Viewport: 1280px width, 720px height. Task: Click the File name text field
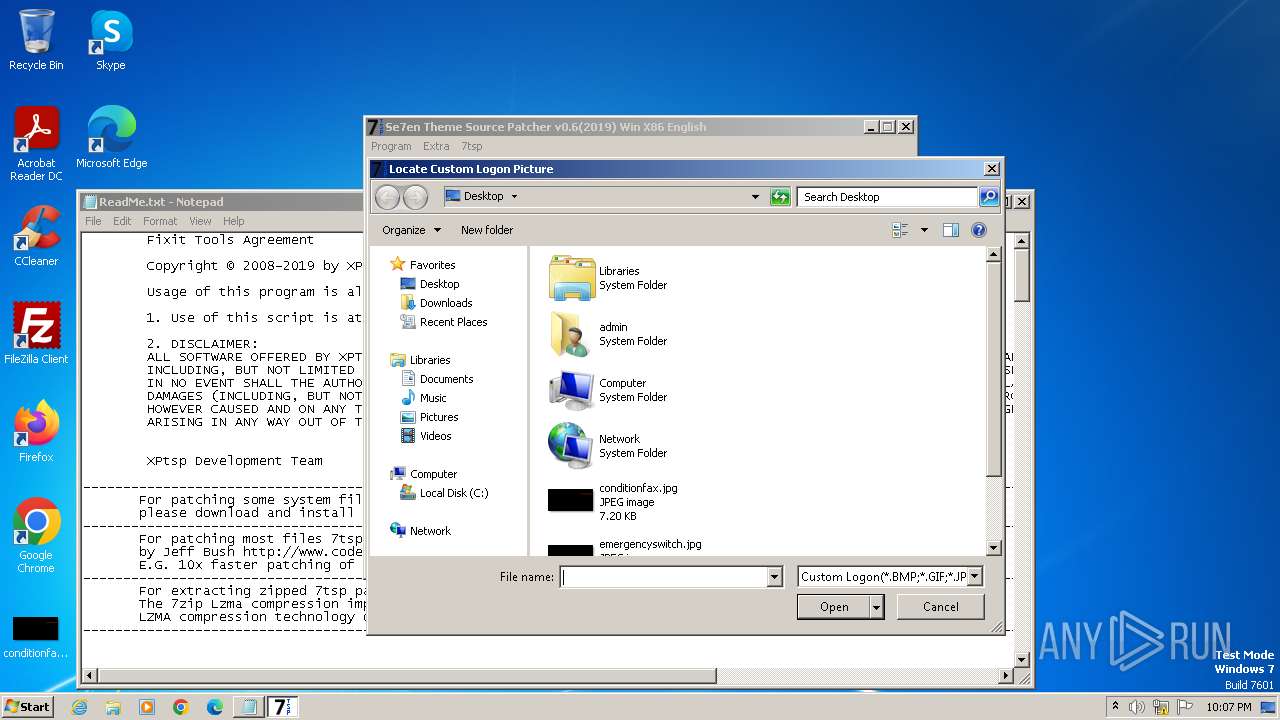pyautogui.click(x=664, y=577)
